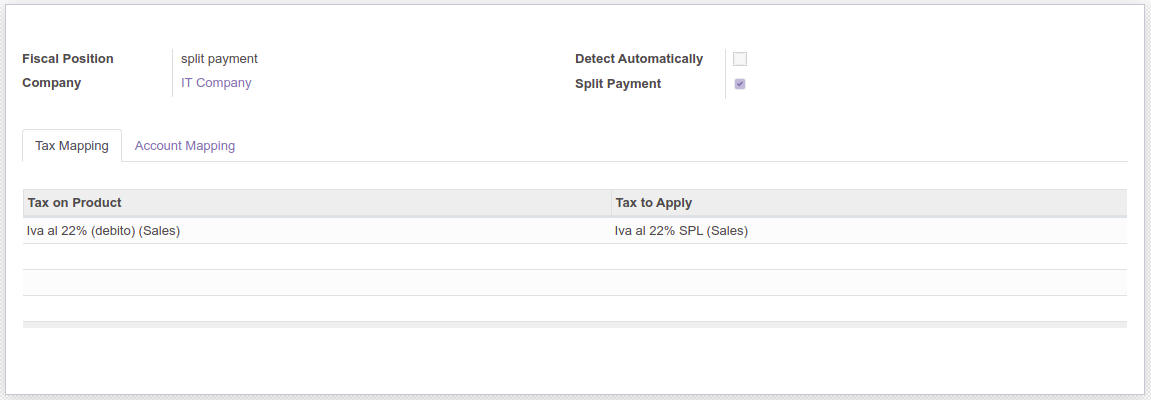
Task: Open the IT Company link
Action: [x=216, y=83]
